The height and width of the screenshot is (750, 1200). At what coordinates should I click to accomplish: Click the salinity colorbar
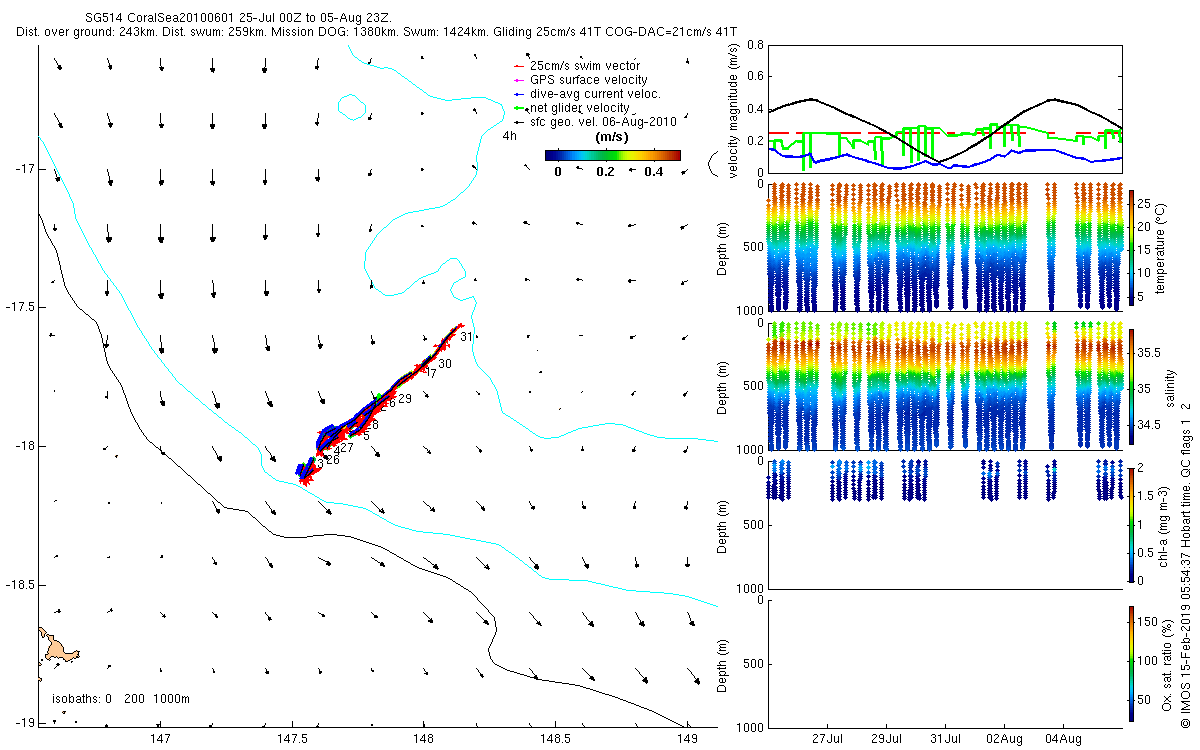tap(1132, 389)
